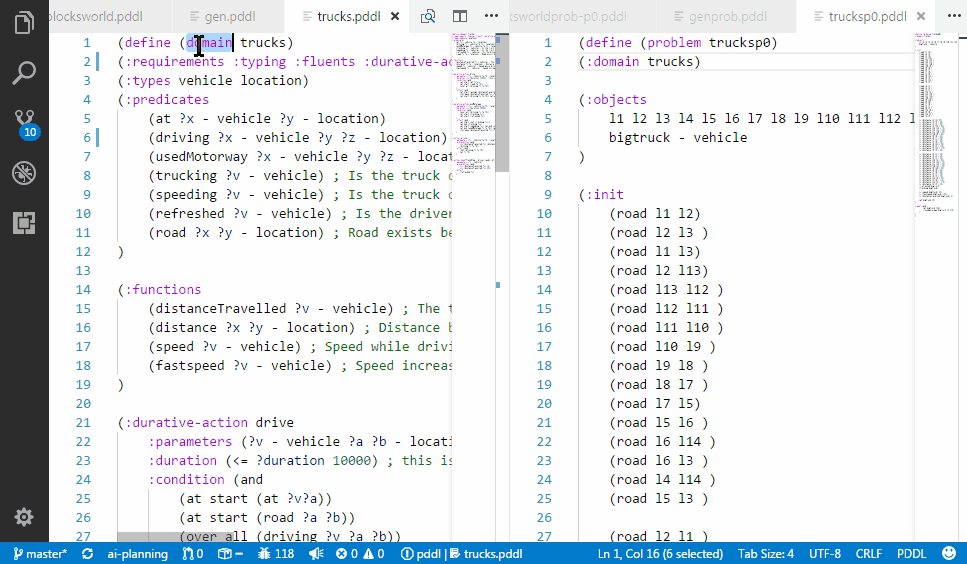The width and height of the screenshot is (967, 564).
Task: Change end of line sequence CRLF
Action: point(868,554)
